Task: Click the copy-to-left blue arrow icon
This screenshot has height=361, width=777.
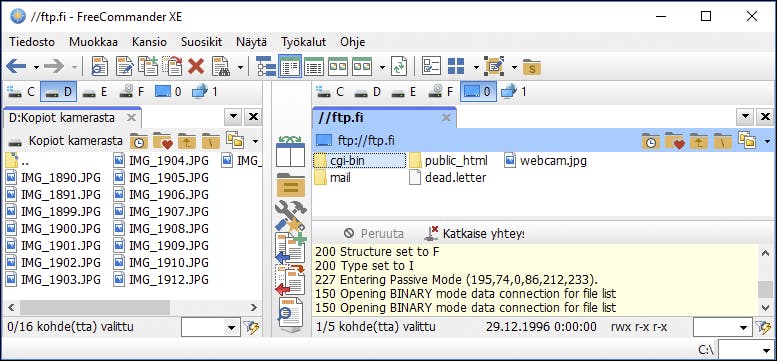Action: click(x=290, y=249)
